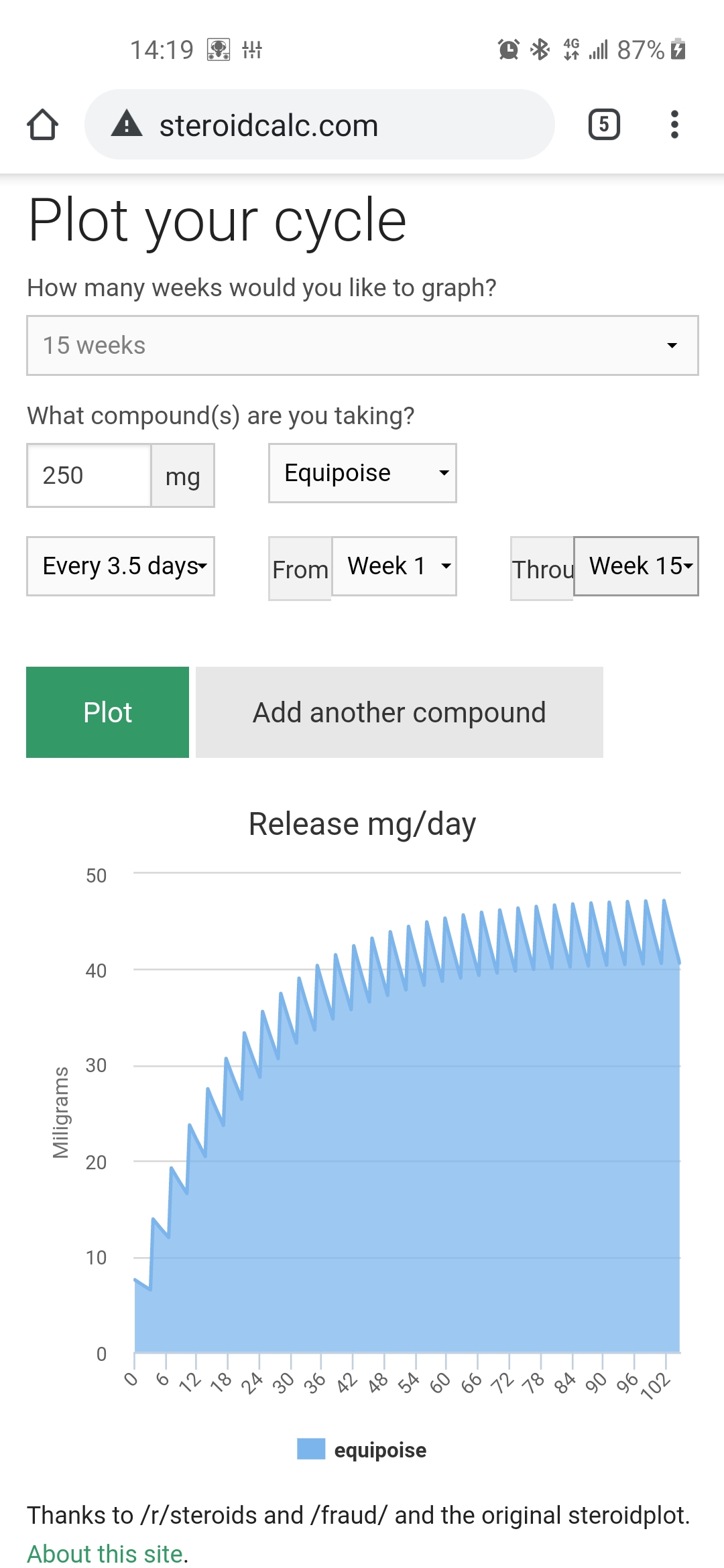Open the tab switcher showing 5 tabs

pyautogui.click(x=604, y=125)
